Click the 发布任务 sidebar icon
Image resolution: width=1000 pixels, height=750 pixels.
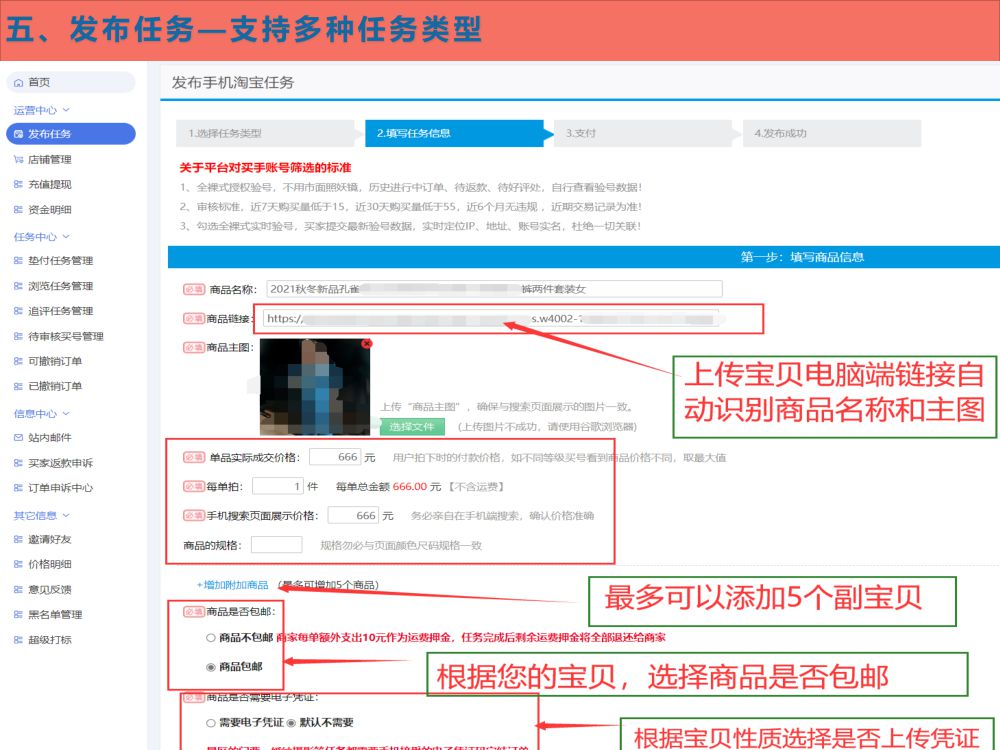18,134
